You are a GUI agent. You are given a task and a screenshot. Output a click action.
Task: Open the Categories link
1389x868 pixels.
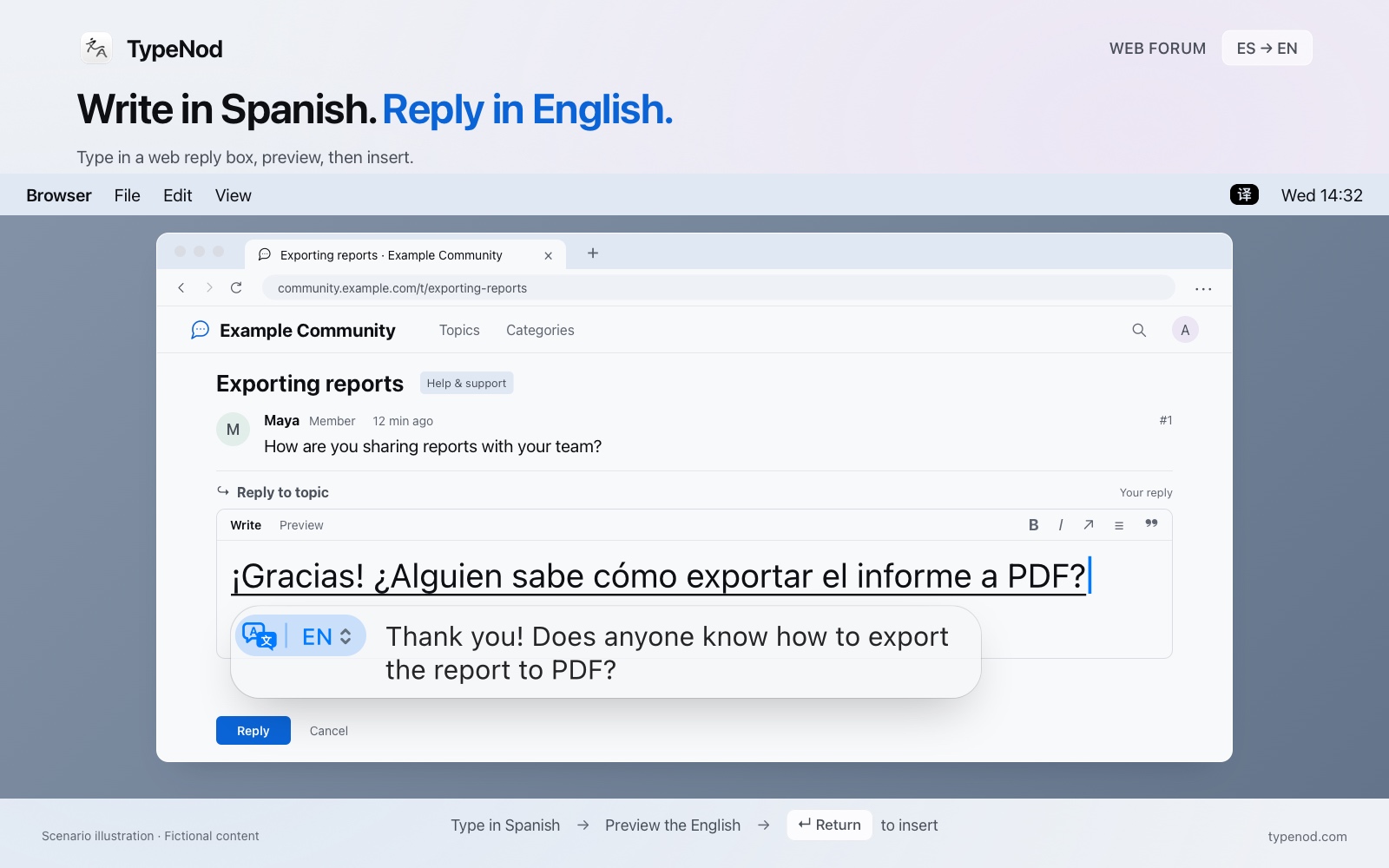pos(540,330)
